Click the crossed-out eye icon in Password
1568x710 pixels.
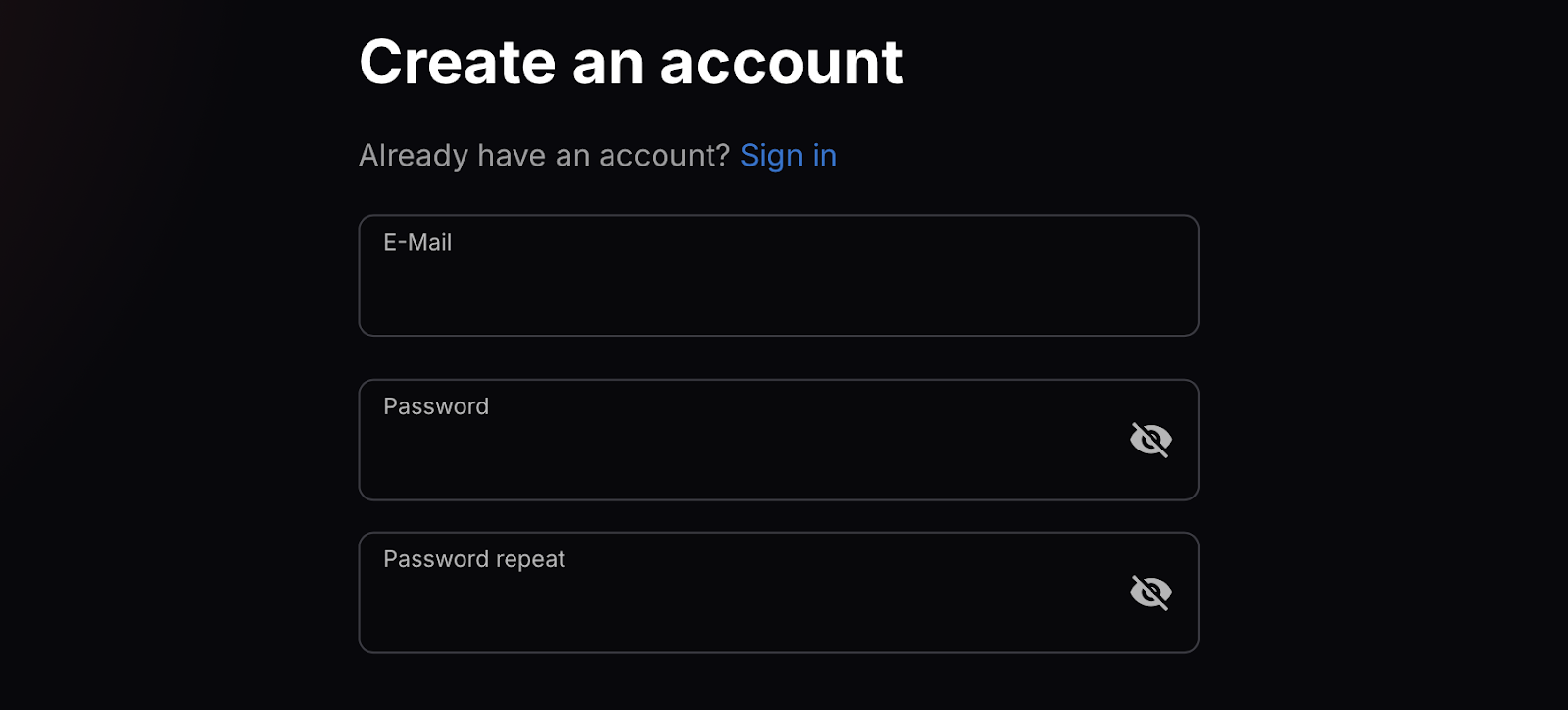click(x=1151, y=440)
